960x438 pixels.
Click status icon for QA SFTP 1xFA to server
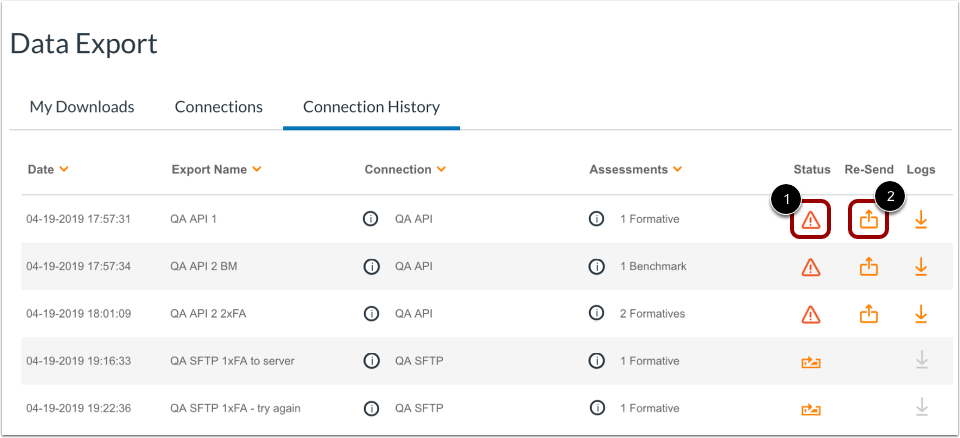(811, 361)
